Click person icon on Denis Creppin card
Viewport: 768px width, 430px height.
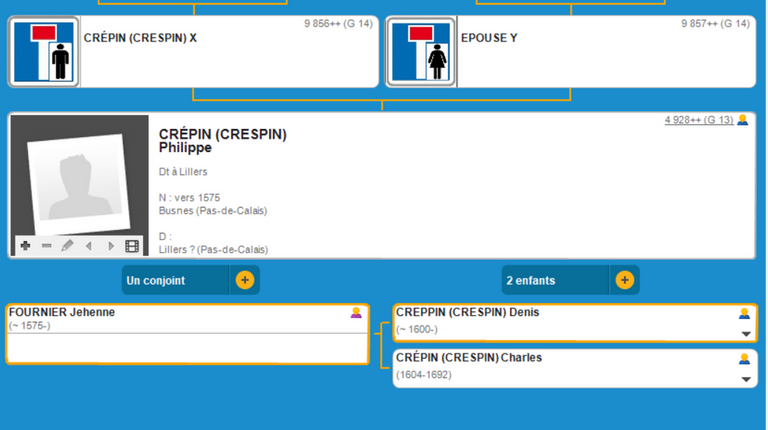click(744, 313)
